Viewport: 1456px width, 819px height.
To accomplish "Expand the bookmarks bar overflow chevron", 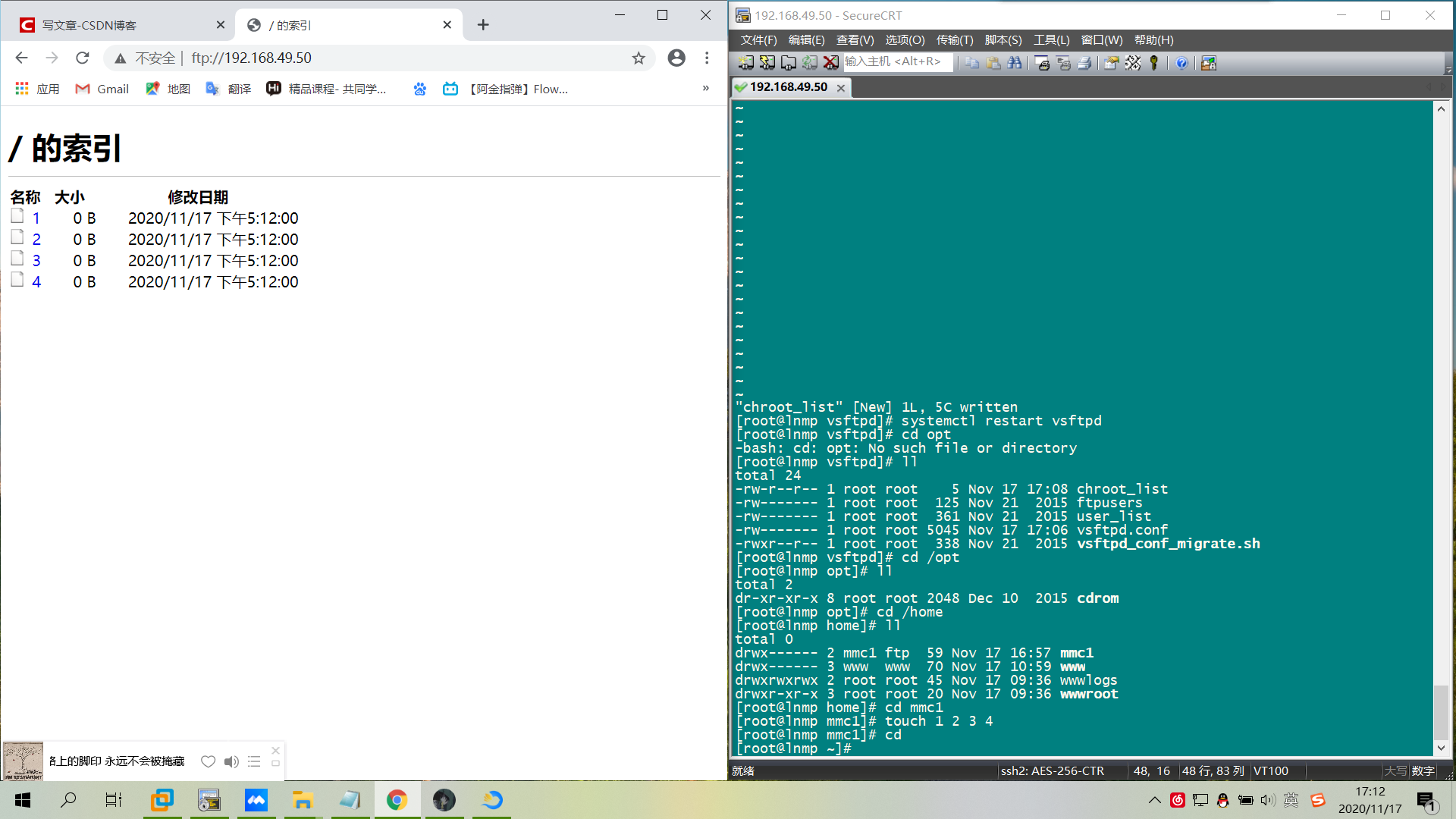I will (705, 89).
